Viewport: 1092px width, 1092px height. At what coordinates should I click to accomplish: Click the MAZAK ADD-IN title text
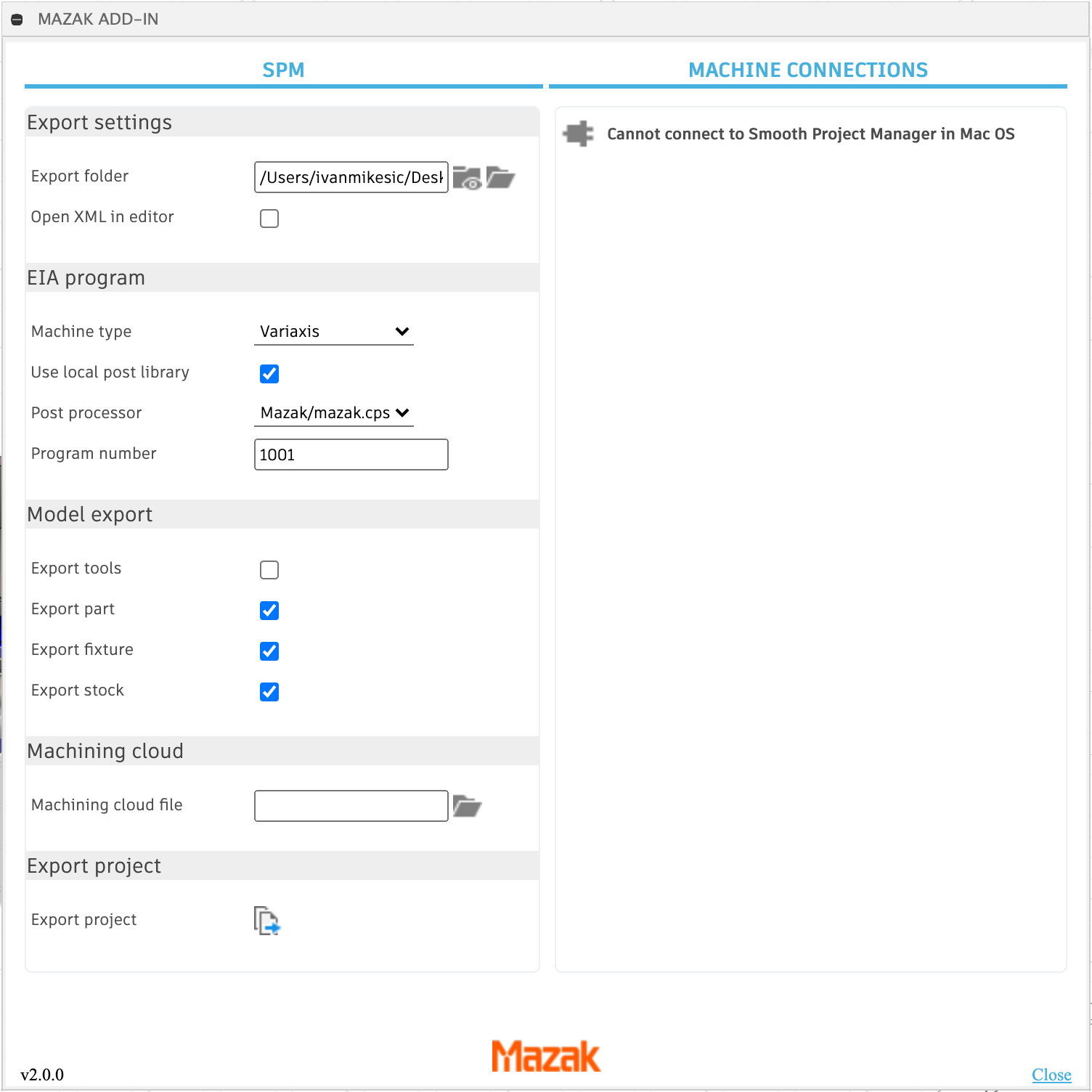(98, 20)
